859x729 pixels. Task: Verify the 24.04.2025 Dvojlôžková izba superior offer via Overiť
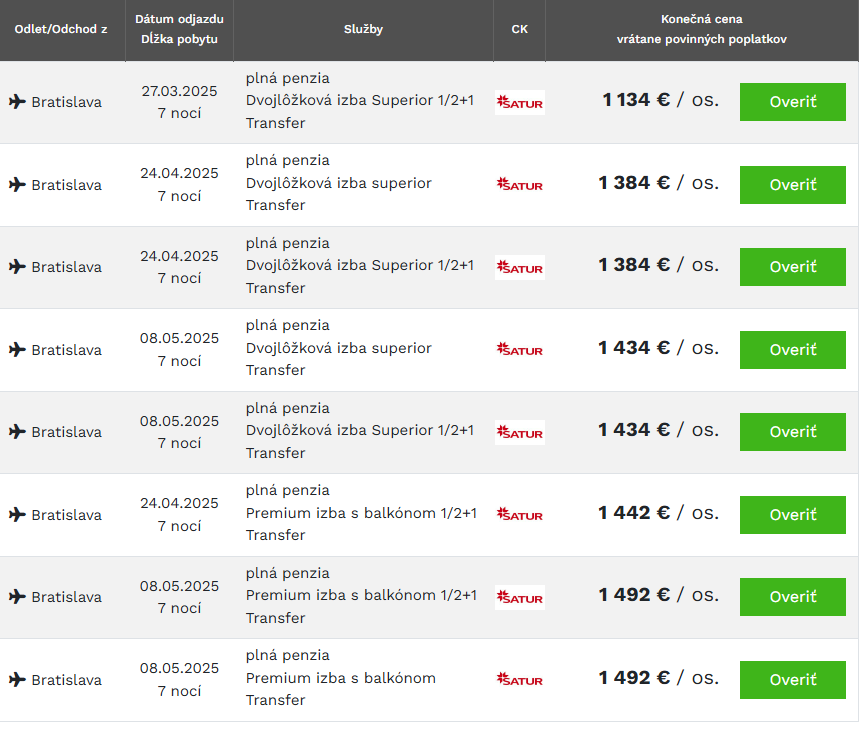(792, 185)
